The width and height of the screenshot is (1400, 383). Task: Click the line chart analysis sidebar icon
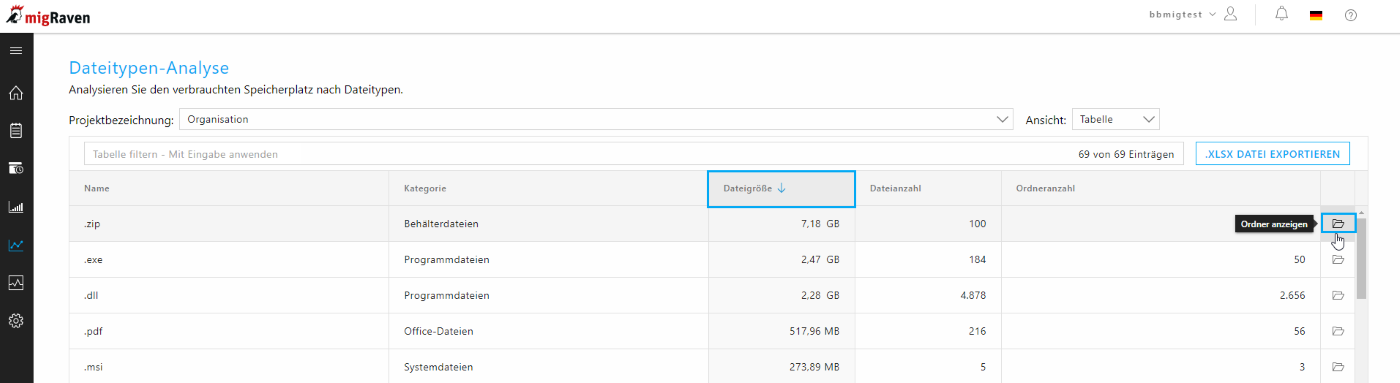[x=16, y=245]
